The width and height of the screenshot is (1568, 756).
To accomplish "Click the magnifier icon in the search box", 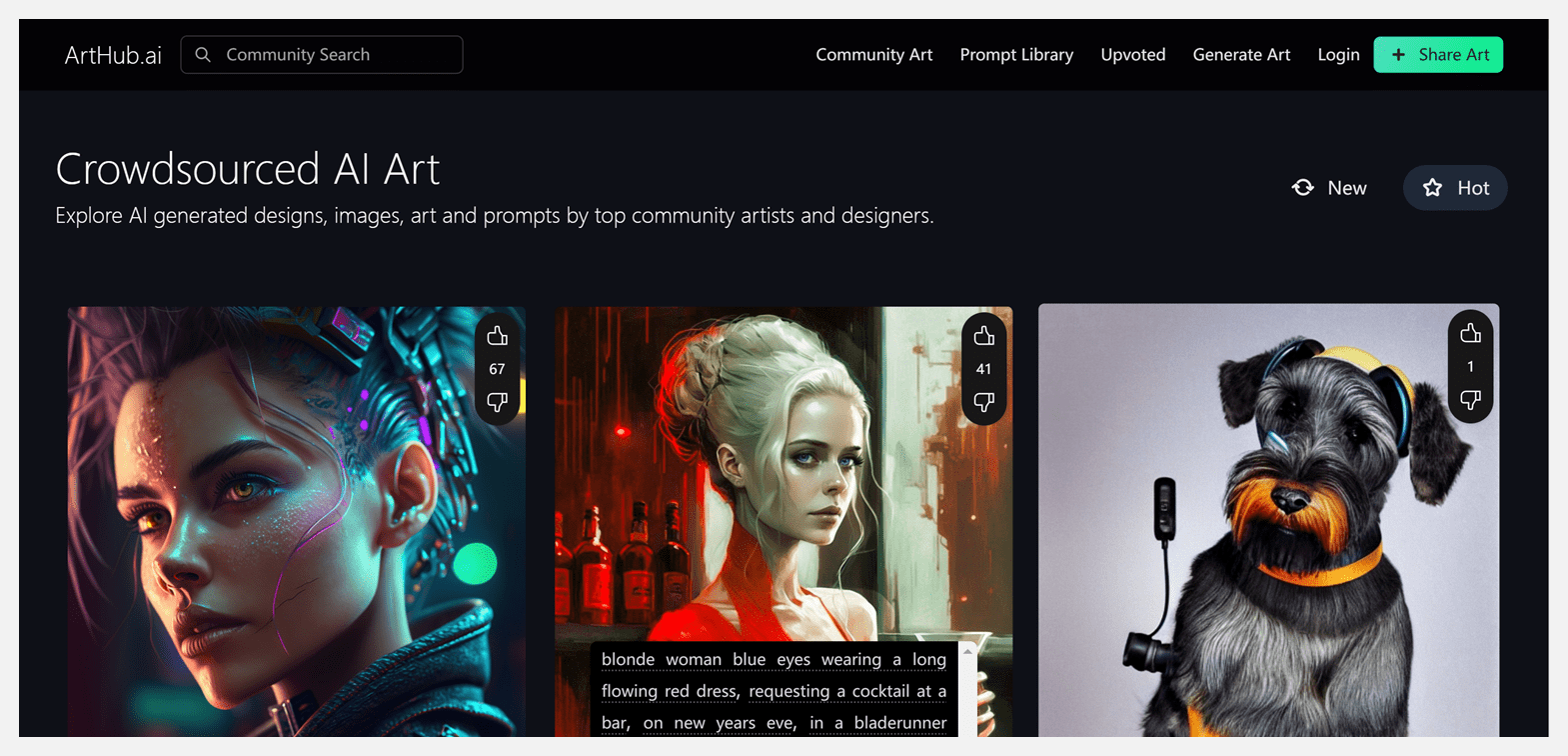I will click(203, 55).
